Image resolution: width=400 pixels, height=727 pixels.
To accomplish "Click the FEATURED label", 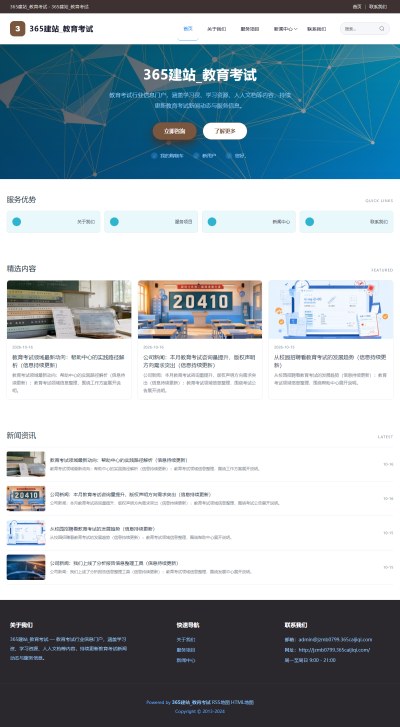I will point(382,270).
